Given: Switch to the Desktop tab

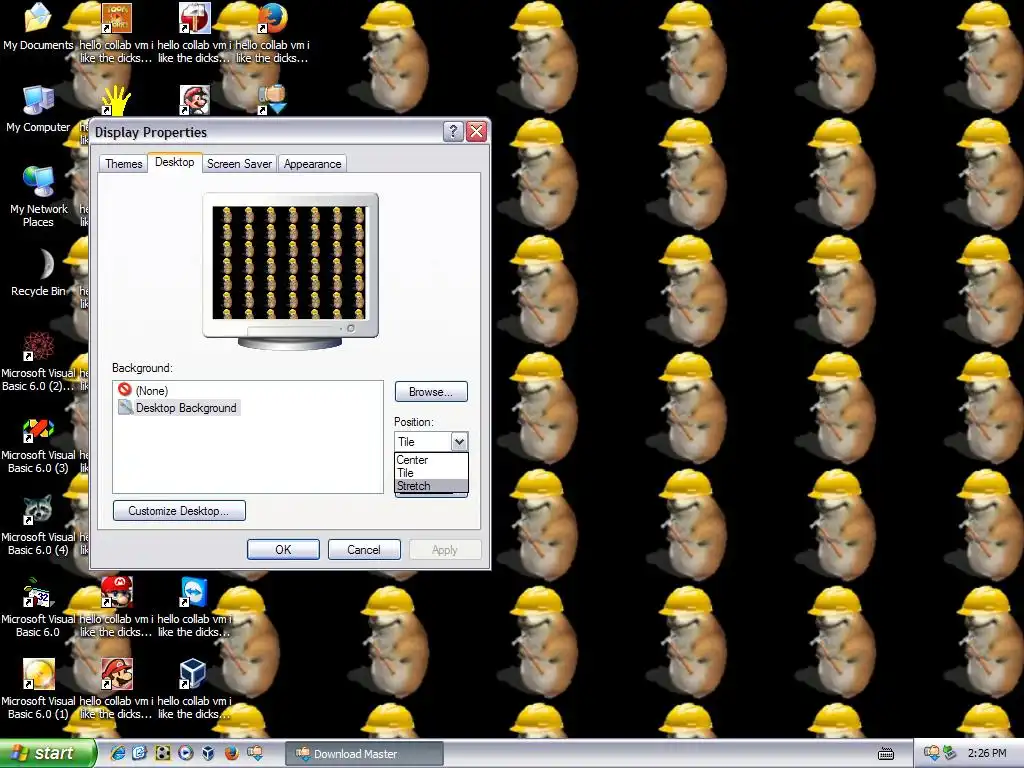Looking at the screenshot, I should [x=174, y=162].
